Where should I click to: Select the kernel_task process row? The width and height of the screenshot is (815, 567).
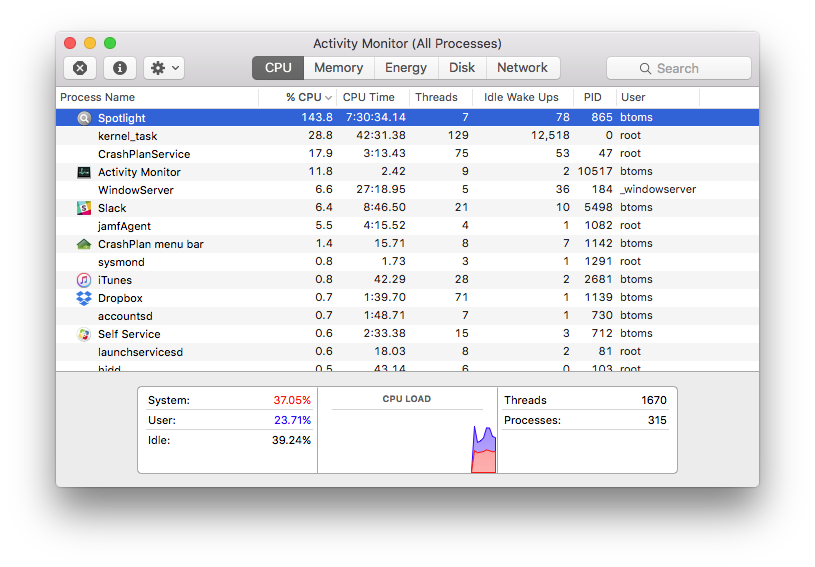(408, 136)
